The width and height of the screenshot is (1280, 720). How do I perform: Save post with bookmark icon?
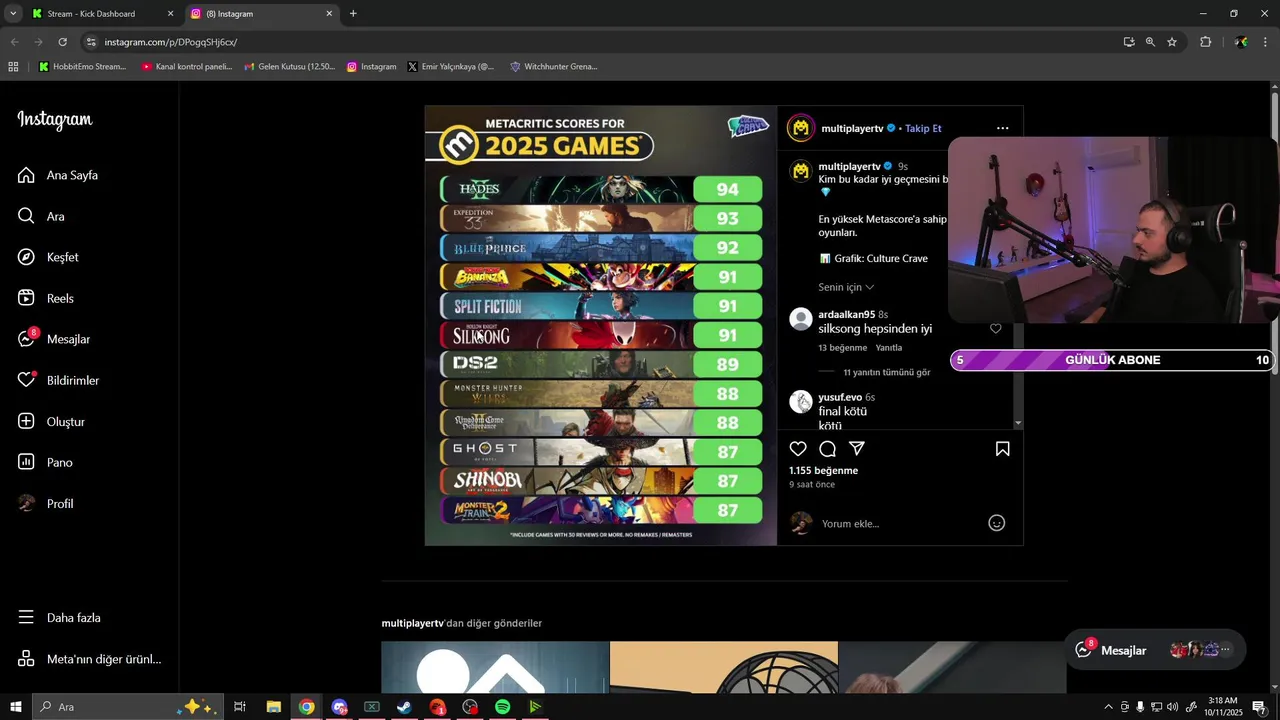[1002, 449]
